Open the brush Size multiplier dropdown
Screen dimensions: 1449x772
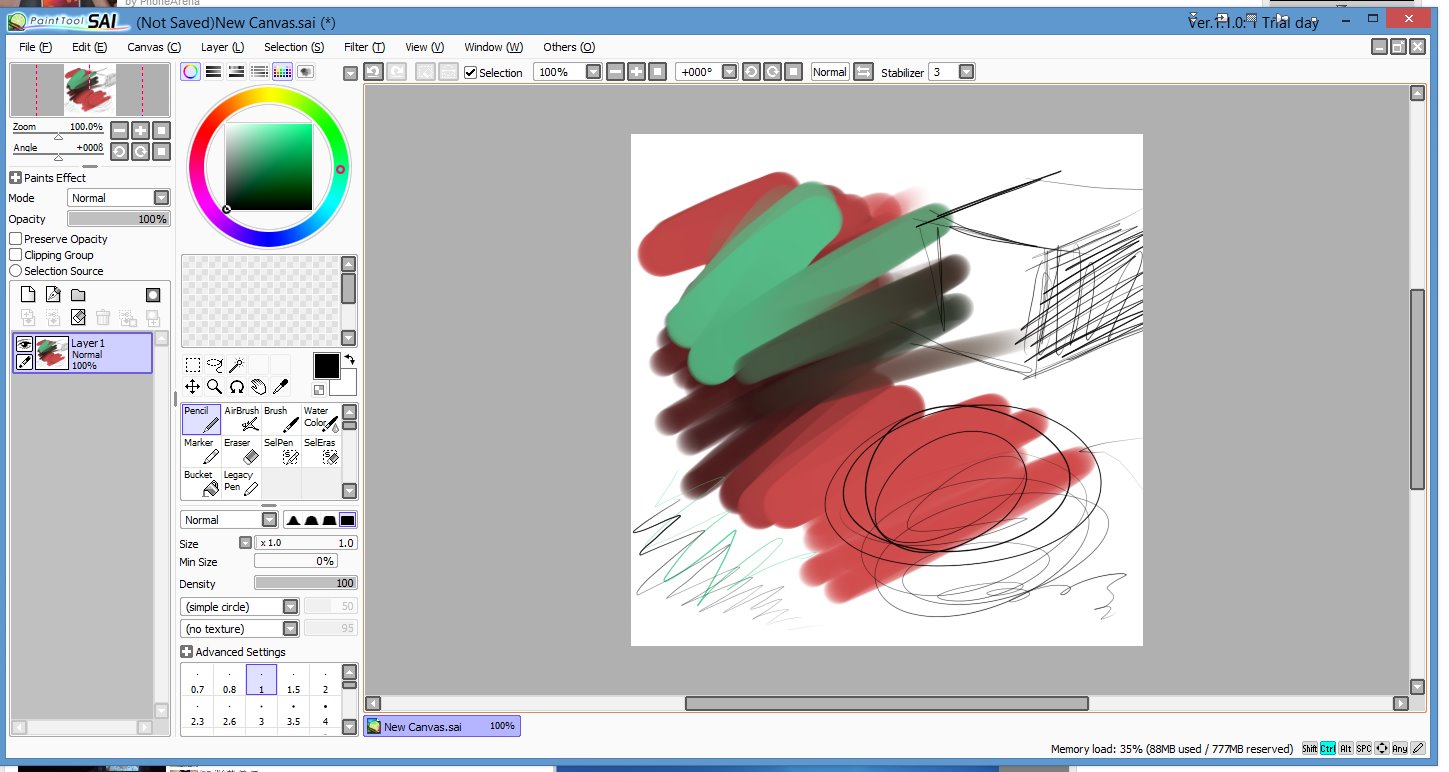pos(245,543)
